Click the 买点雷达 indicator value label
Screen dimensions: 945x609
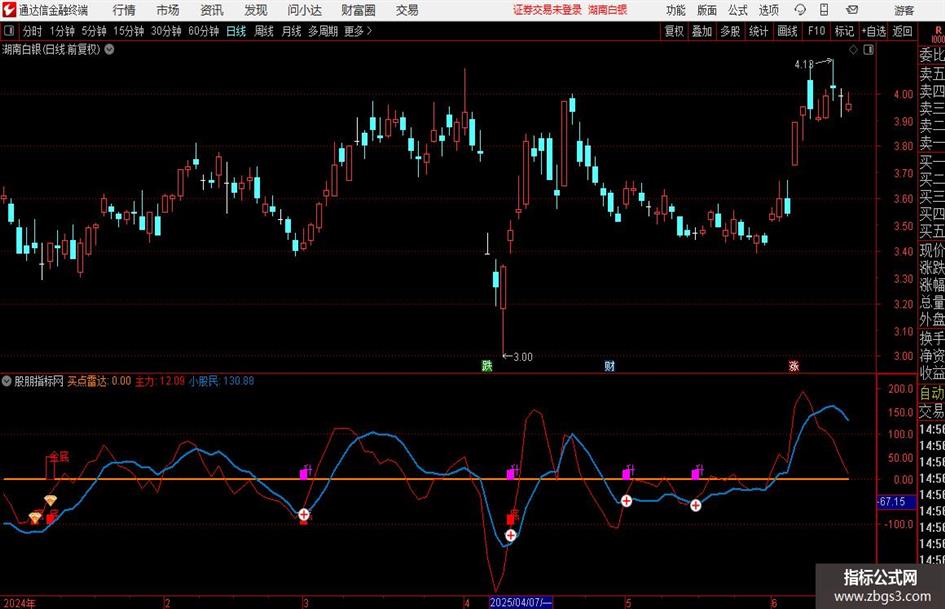click(98, 381)
